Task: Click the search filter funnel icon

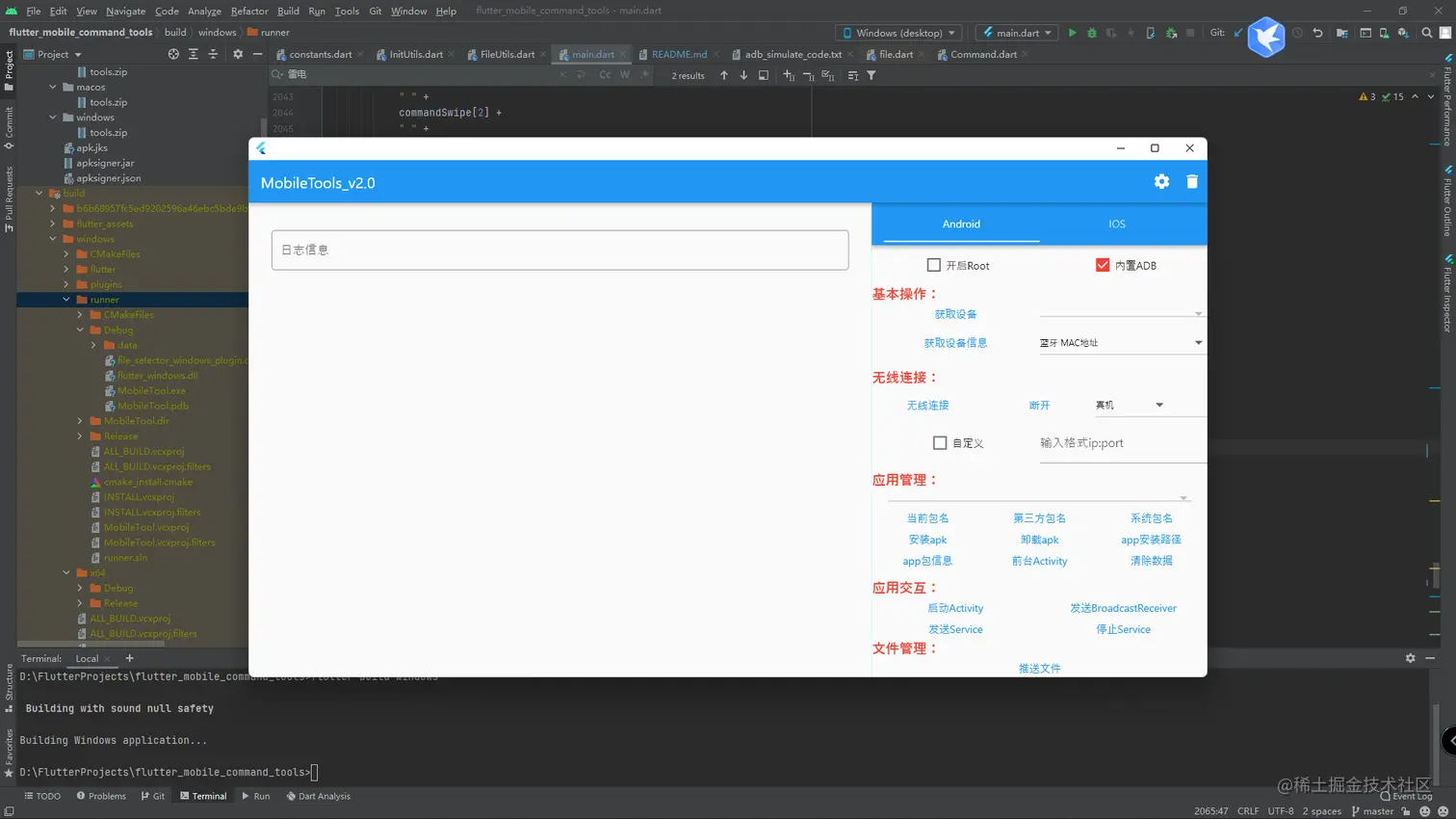Action: pyautogui.click(x=871, y=75)
